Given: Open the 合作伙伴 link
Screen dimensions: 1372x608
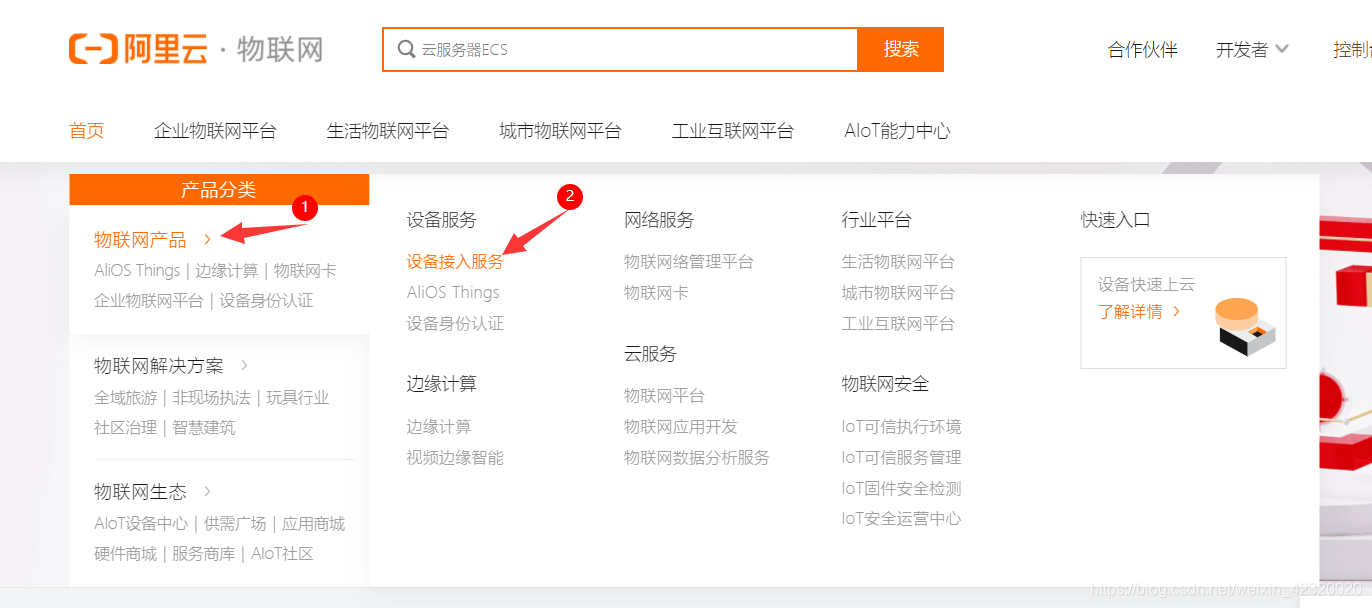Looking at the screenshot, I should (1143, 50).
